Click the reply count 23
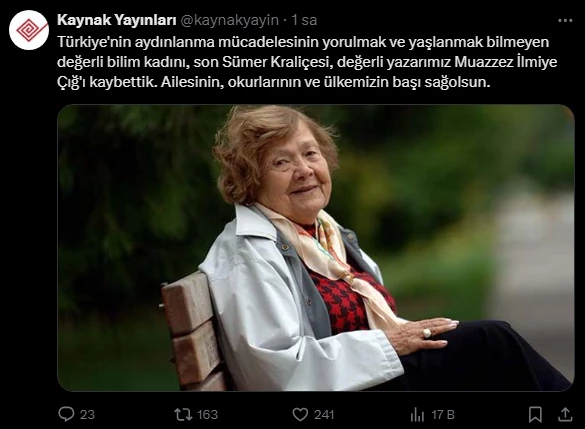 pos(87,414)
